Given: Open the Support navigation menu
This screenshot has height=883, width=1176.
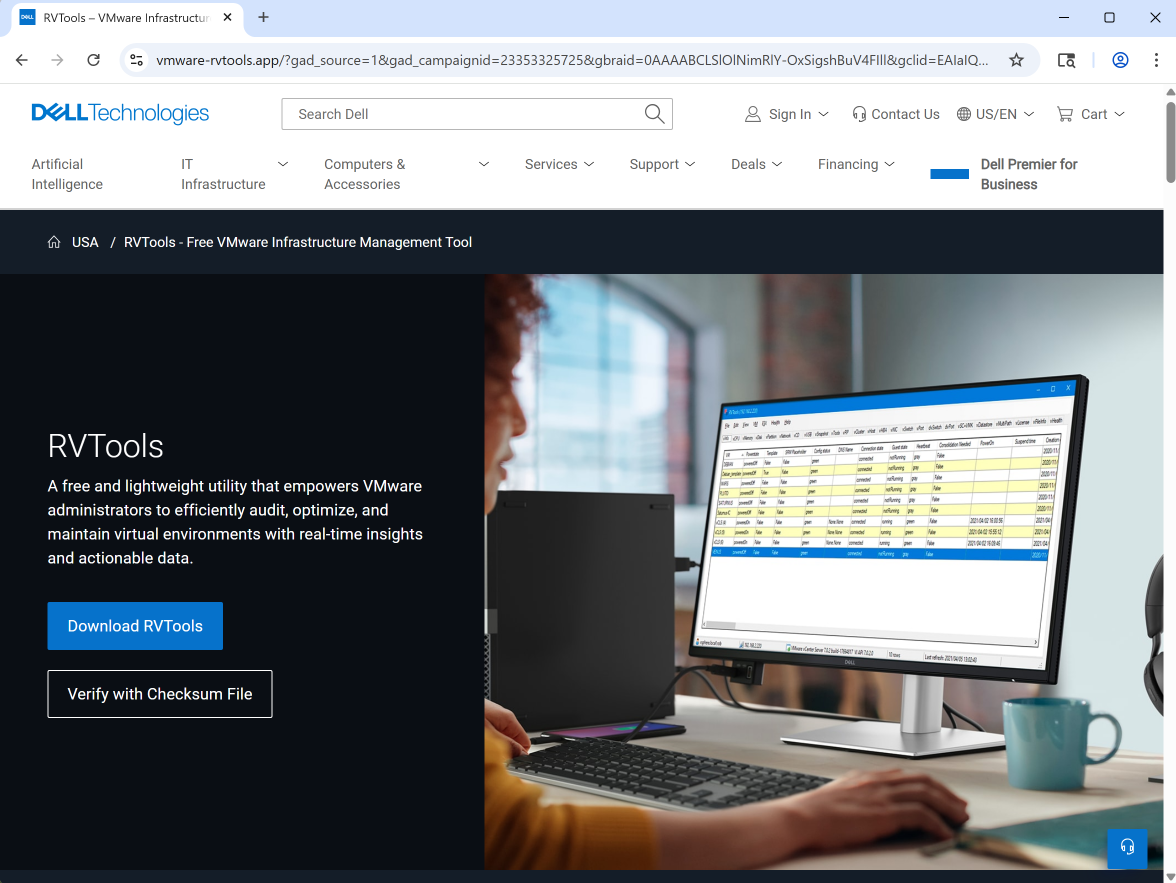Looking at the screenshot, I should [662, 164].
